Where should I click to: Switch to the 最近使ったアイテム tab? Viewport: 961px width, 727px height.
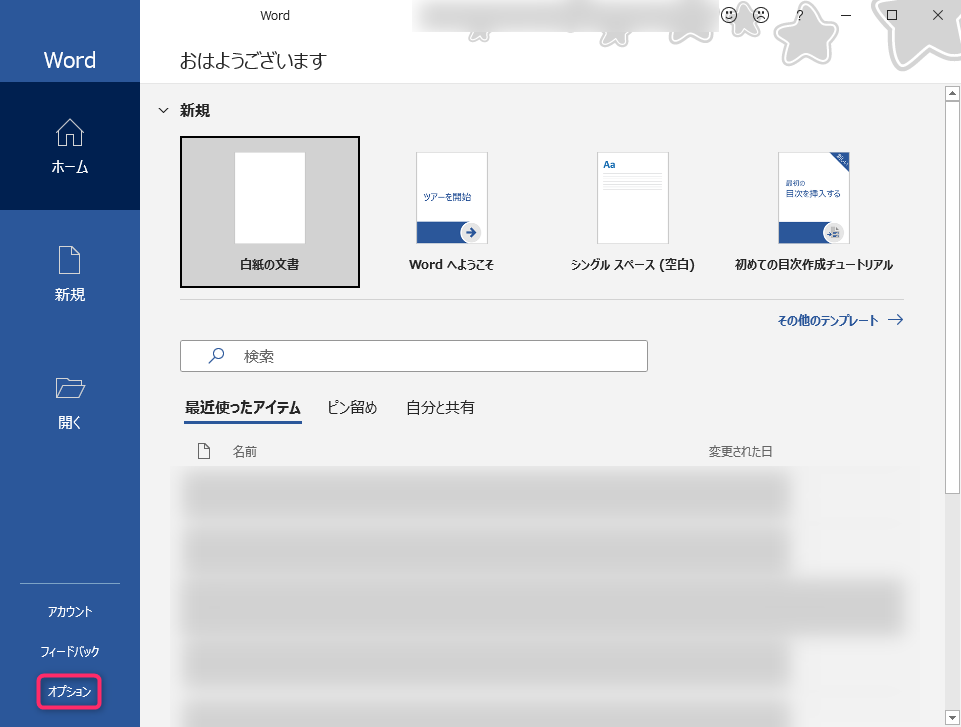(243, 408)
